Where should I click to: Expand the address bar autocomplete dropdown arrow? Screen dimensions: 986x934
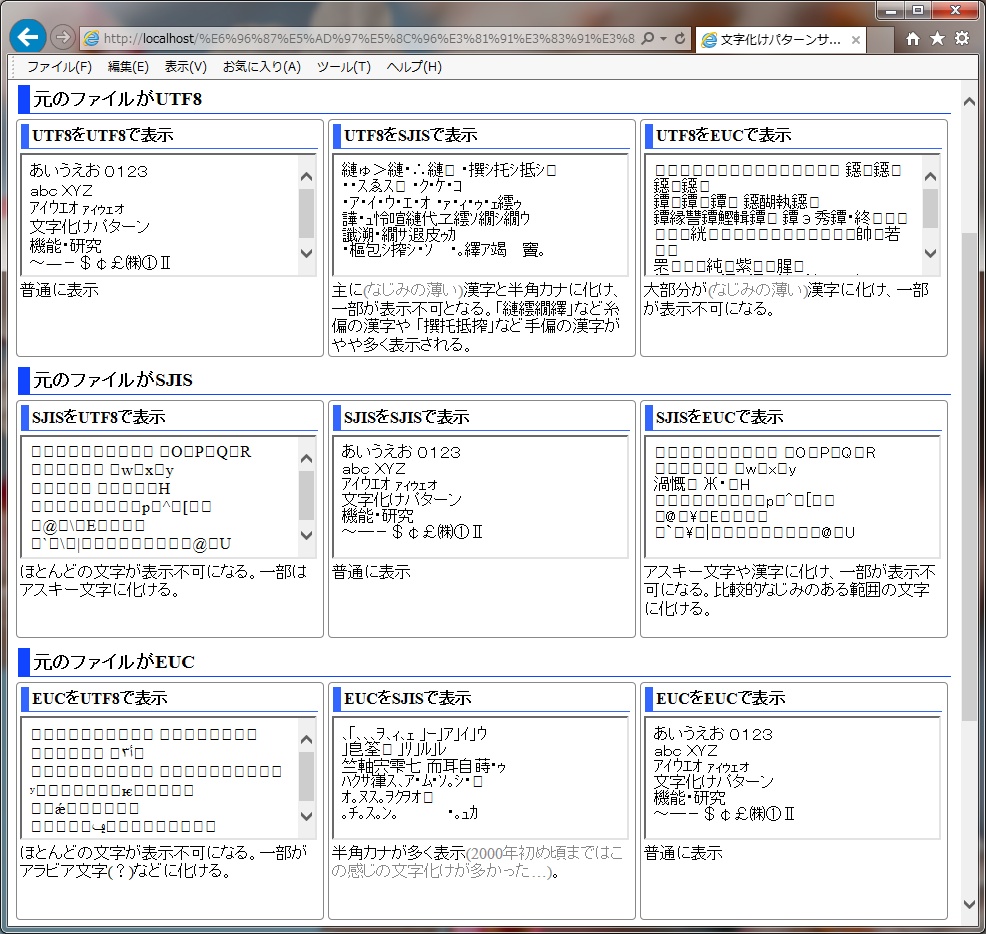664,38
